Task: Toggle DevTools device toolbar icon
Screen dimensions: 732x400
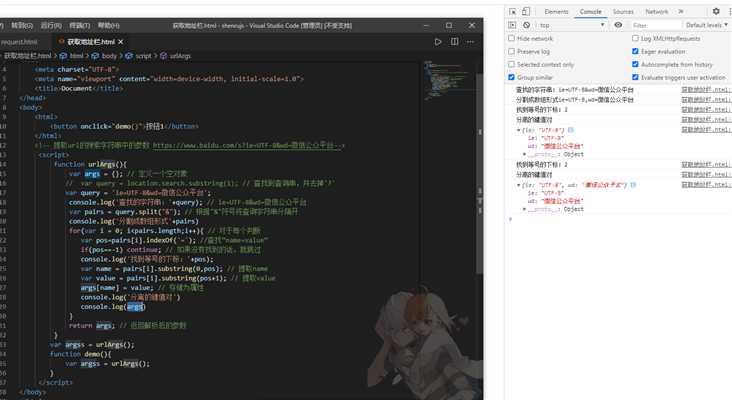Action: click(x=526, y=12)
